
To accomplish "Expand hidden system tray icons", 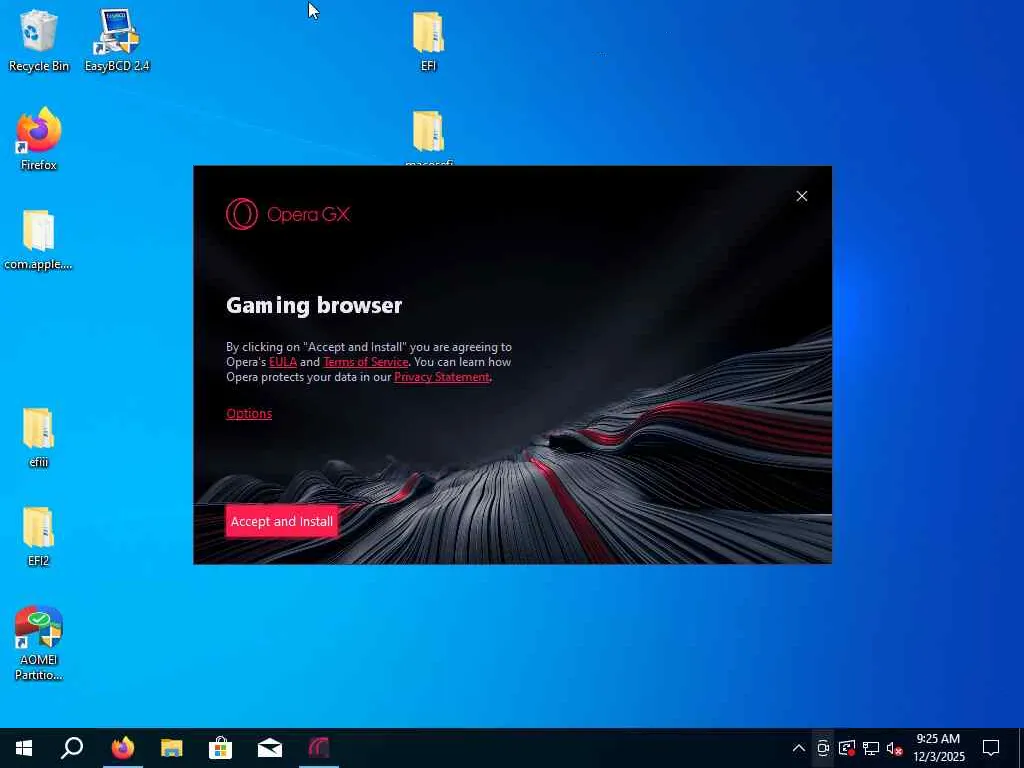I will [x=799, y=748].
